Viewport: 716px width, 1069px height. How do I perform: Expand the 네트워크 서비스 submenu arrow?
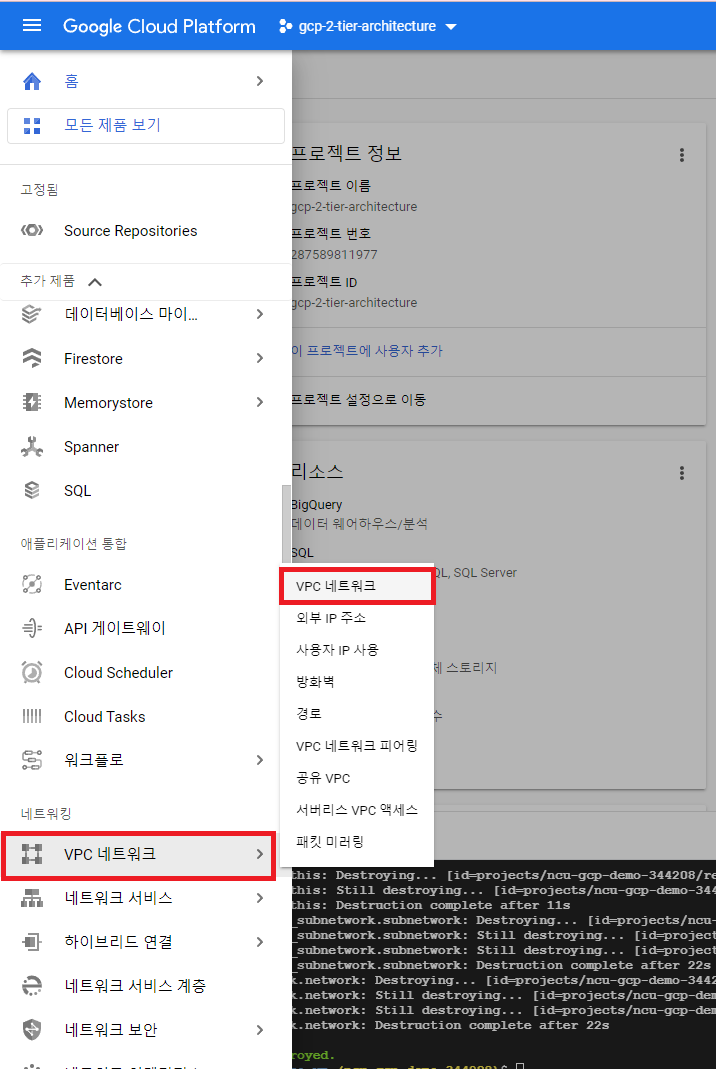260,898
